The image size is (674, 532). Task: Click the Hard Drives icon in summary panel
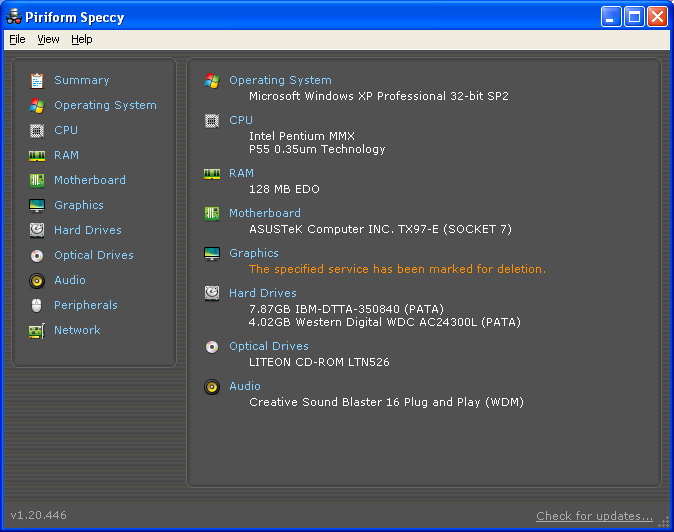tap(212, 294)
